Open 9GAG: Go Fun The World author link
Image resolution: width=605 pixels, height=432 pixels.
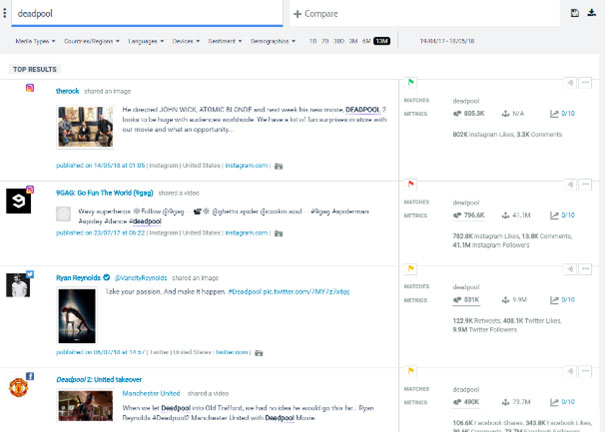[x=105, y=193]
